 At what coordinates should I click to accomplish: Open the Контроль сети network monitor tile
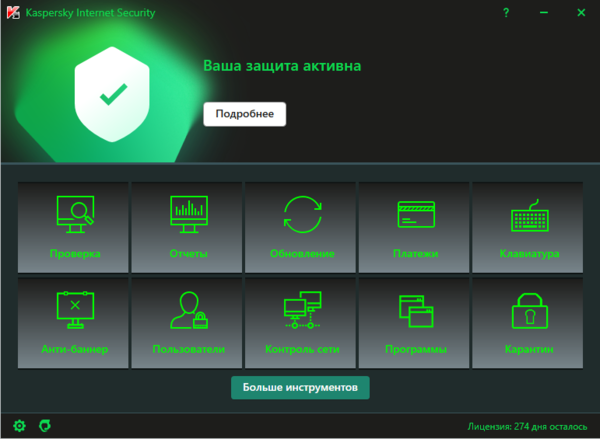(300, 323)
